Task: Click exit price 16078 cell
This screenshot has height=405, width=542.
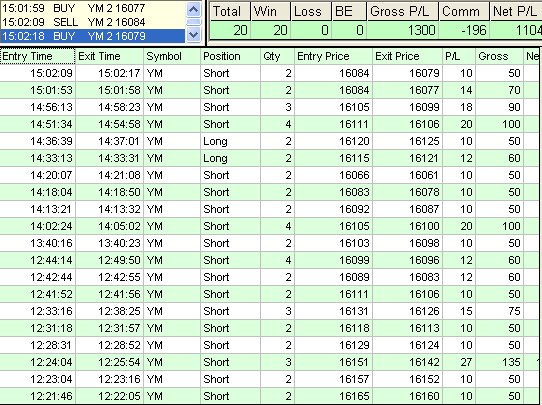Action: pyautogui.click(x=407, y=192)
